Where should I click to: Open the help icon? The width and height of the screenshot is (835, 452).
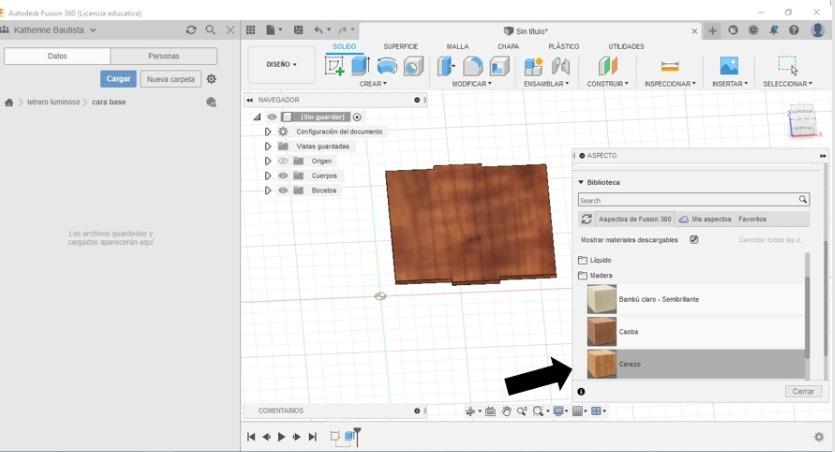[x=793, y=30]
